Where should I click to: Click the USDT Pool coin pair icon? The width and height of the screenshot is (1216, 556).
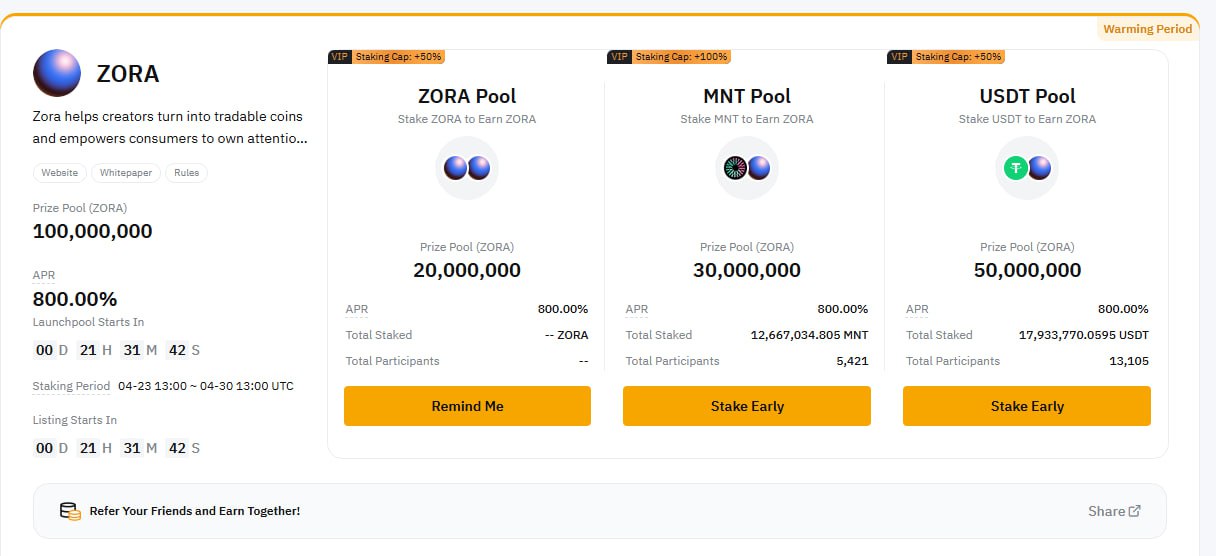(x=1027, y=168)
